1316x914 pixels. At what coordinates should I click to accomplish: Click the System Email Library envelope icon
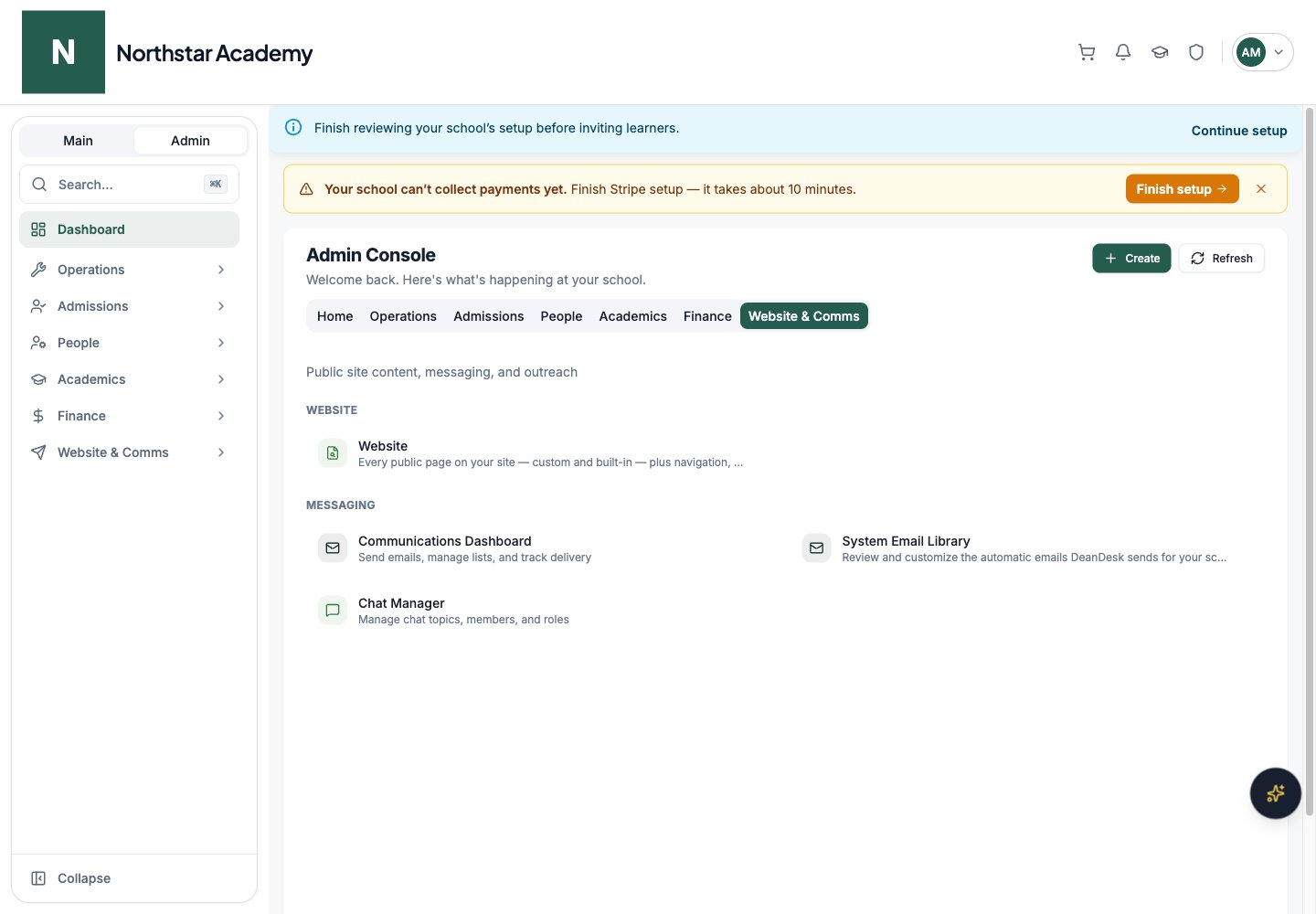[816, 548]
